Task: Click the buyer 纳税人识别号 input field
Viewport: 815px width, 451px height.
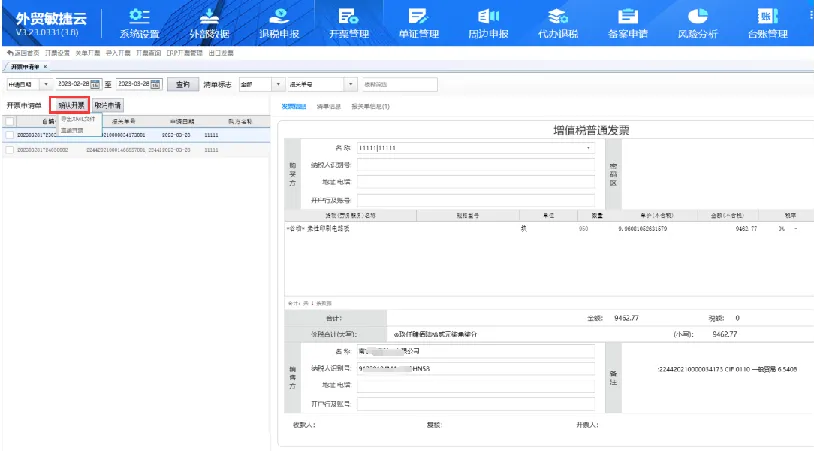Action: tap(476, 165)
